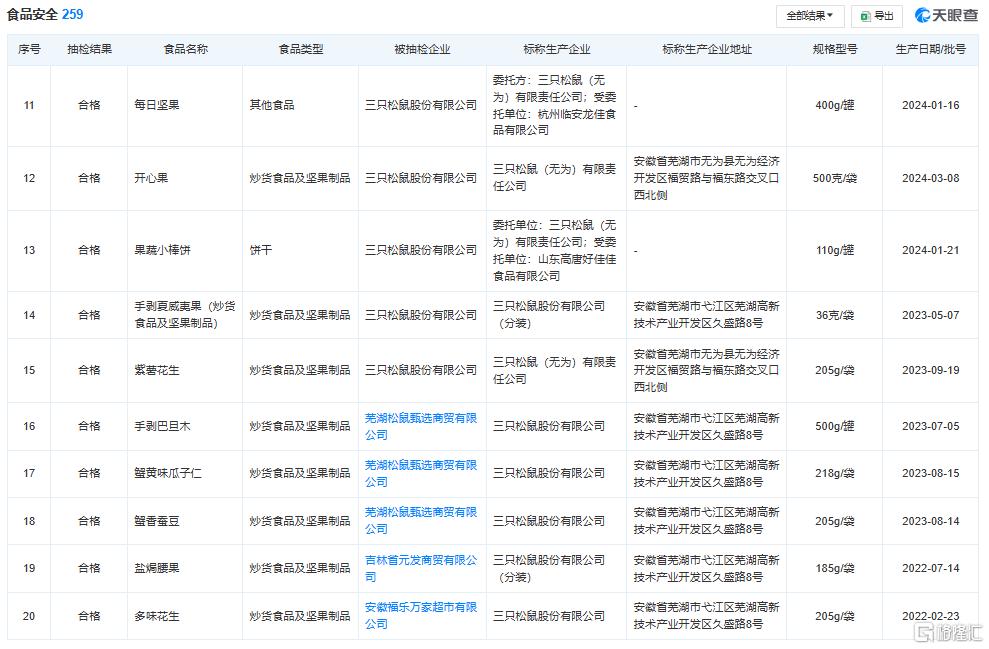Screen dimensions: 989x649
Task: Open the 全部结果 dropdown filter
Action: (x=809, y=16)
